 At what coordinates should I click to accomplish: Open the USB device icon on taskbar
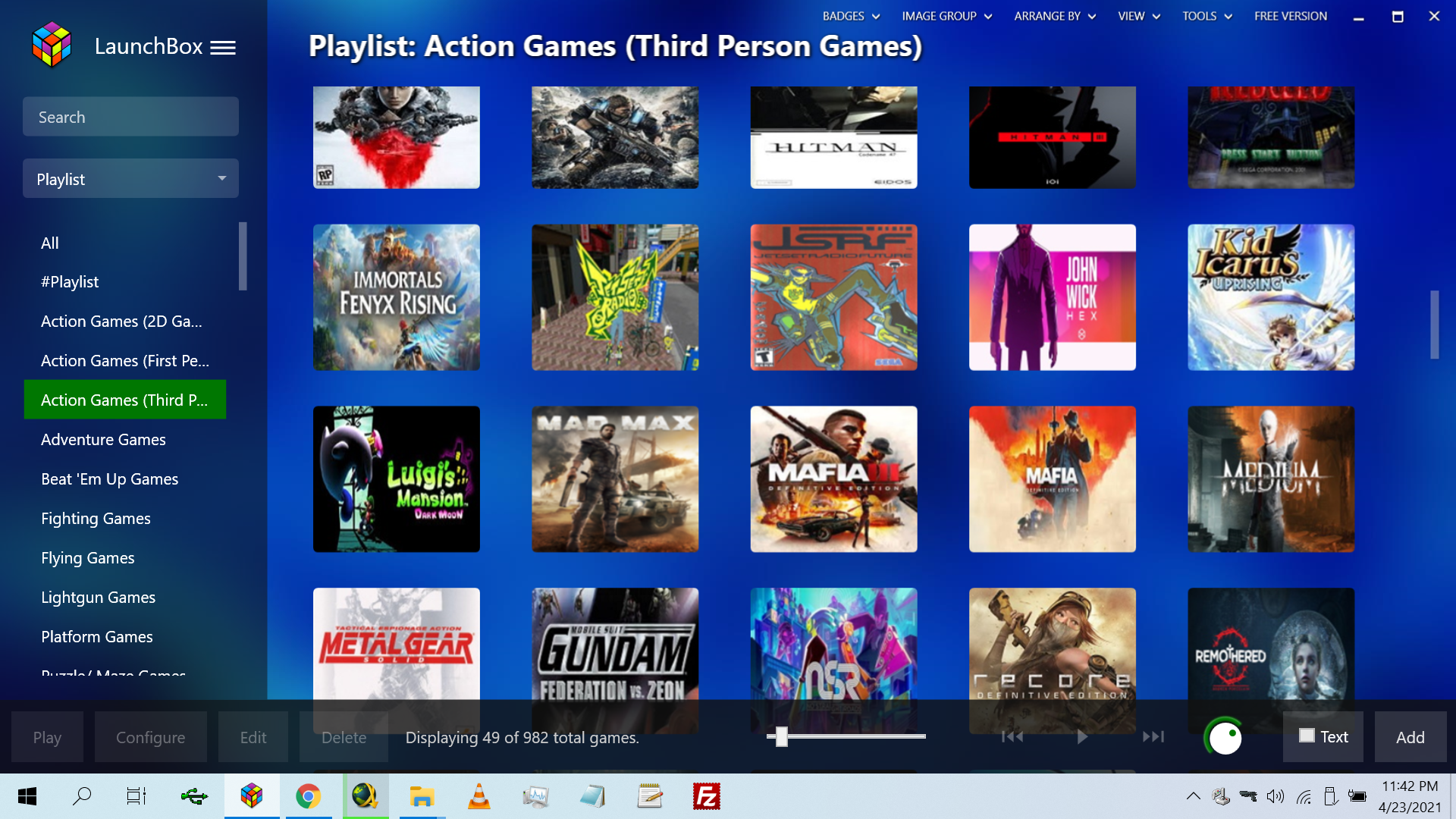coord(194,796)
